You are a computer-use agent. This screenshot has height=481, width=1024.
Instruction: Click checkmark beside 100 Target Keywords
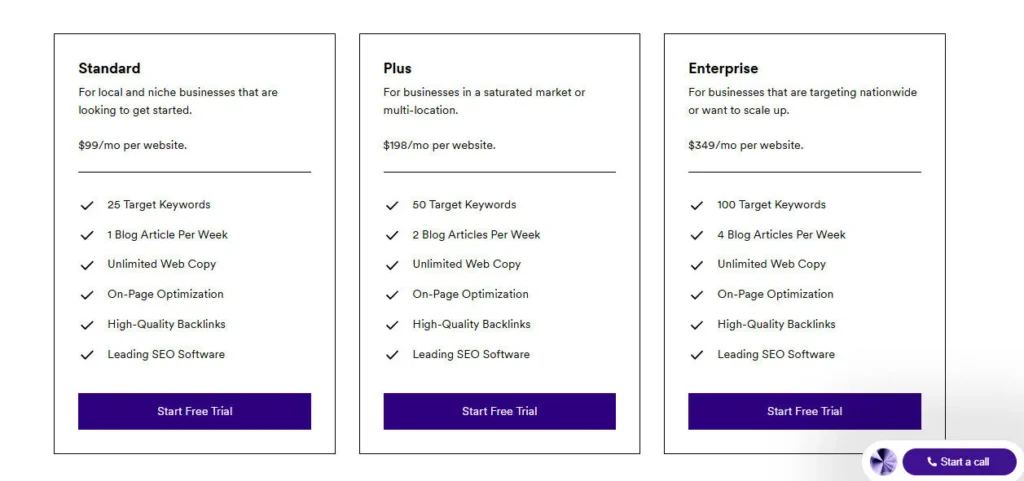point(697,205)
